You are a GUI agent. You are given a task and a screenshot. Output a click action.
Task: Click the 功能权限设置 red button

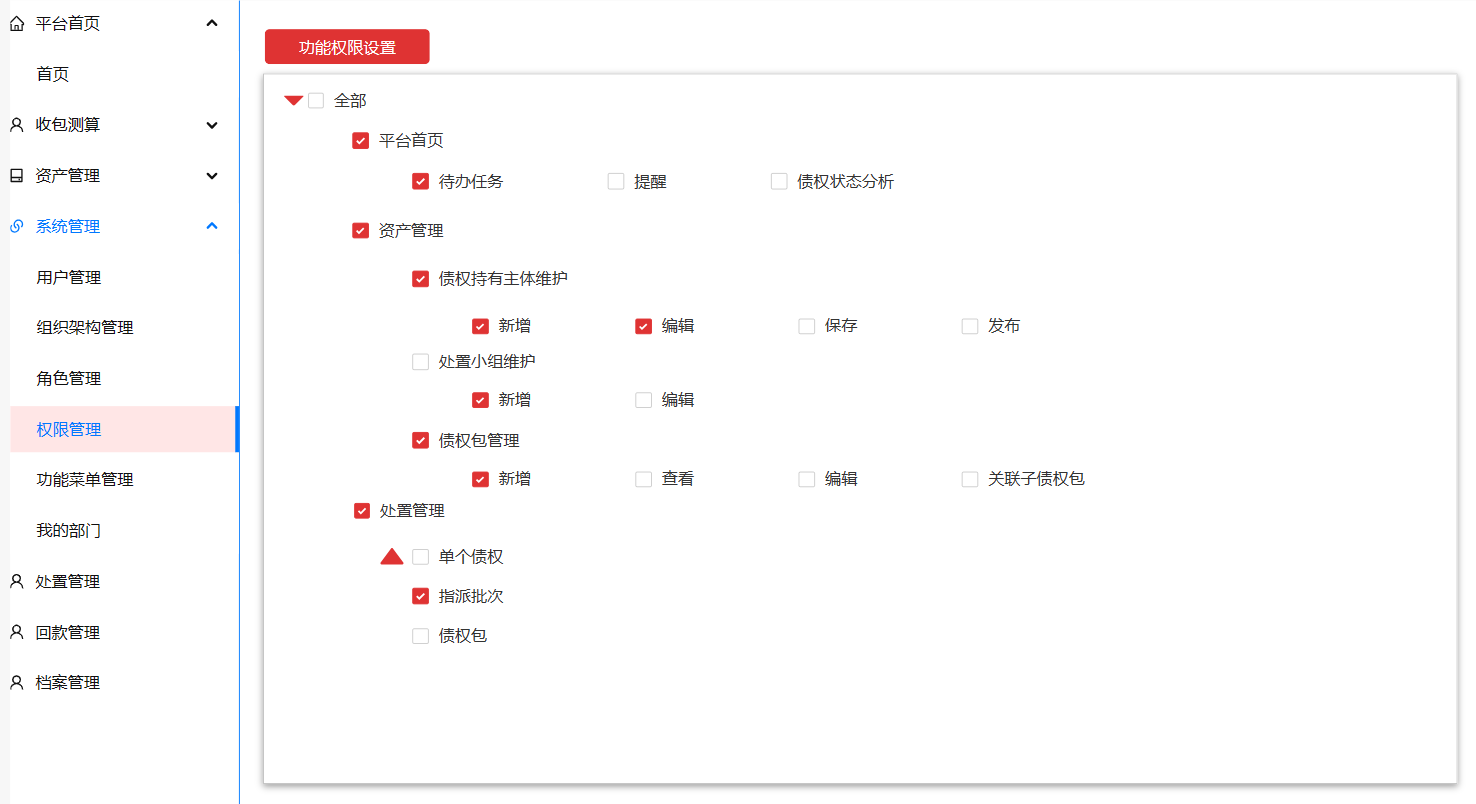347,47
